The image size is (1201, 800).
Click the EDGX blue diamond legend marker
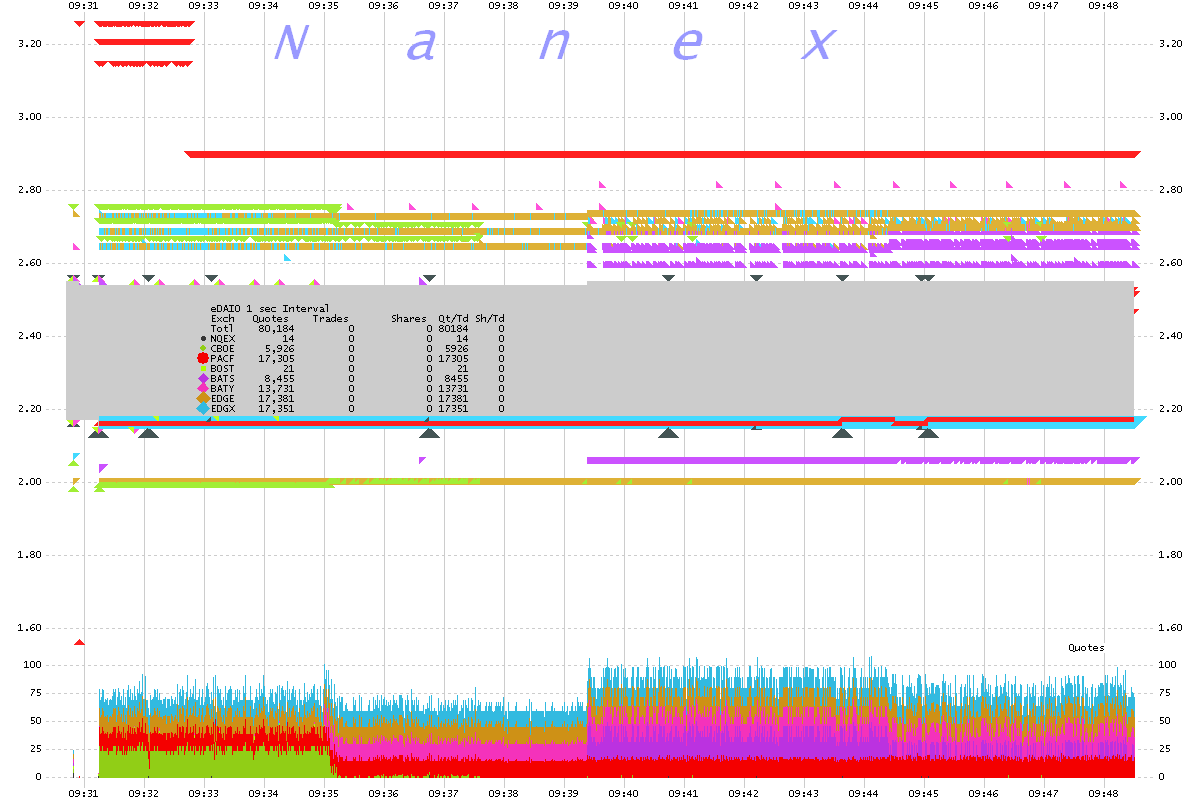(x=203, y=408)
